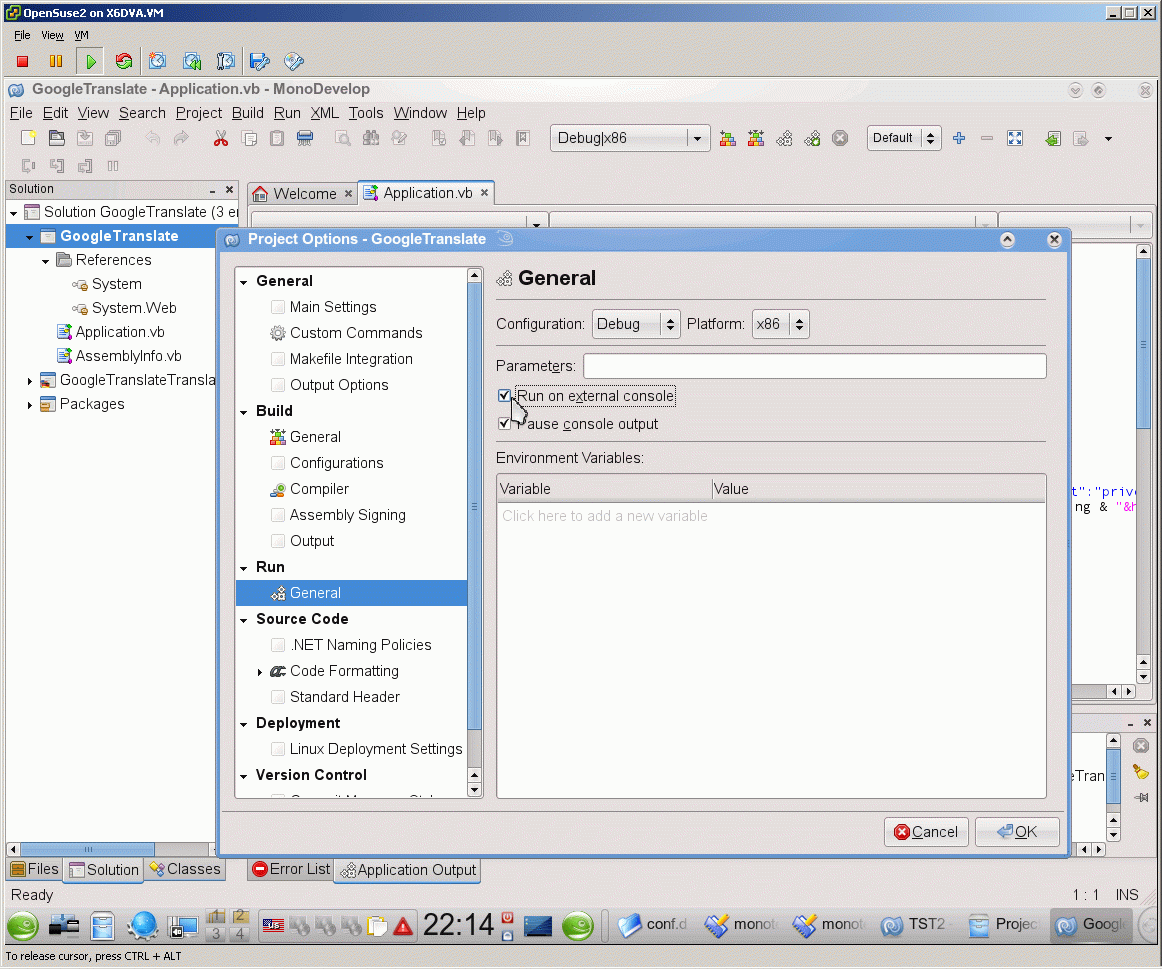Click the VM play (green arrow) icon
The height and width of the screenshot is (969, 1162).
pyautogui.click(x=90, y=61)
